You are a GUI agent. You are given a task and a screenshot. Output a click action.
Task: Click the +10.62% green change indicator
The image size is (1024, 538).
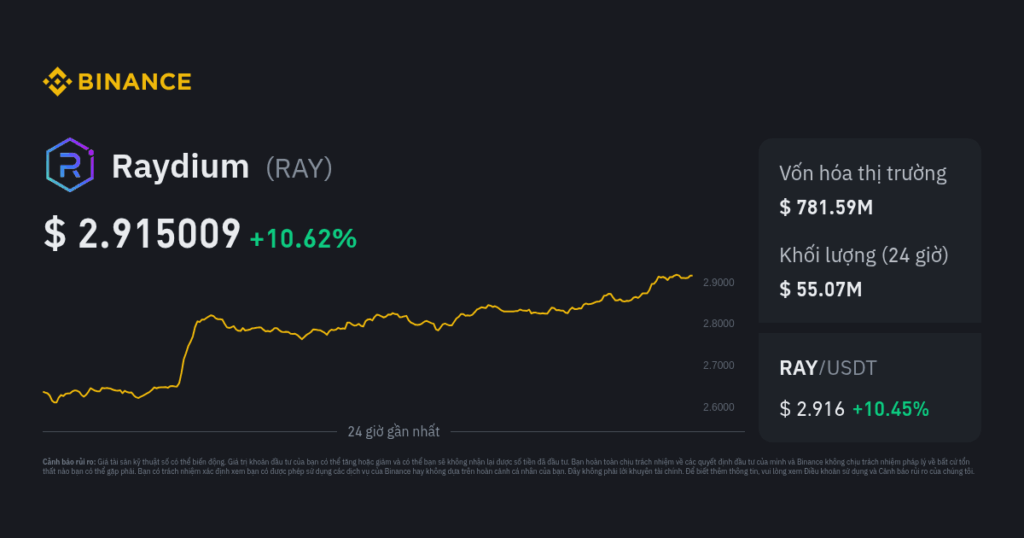(x=302, y=238)
